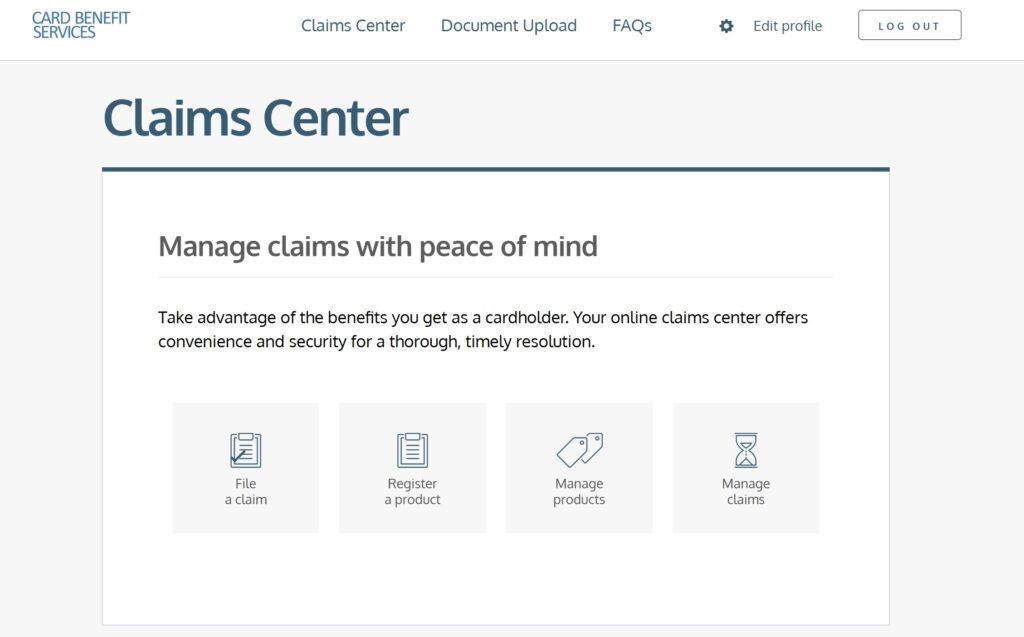Open the Edit profile link
Screen dimensions: 1024x637
coord(787,26)
